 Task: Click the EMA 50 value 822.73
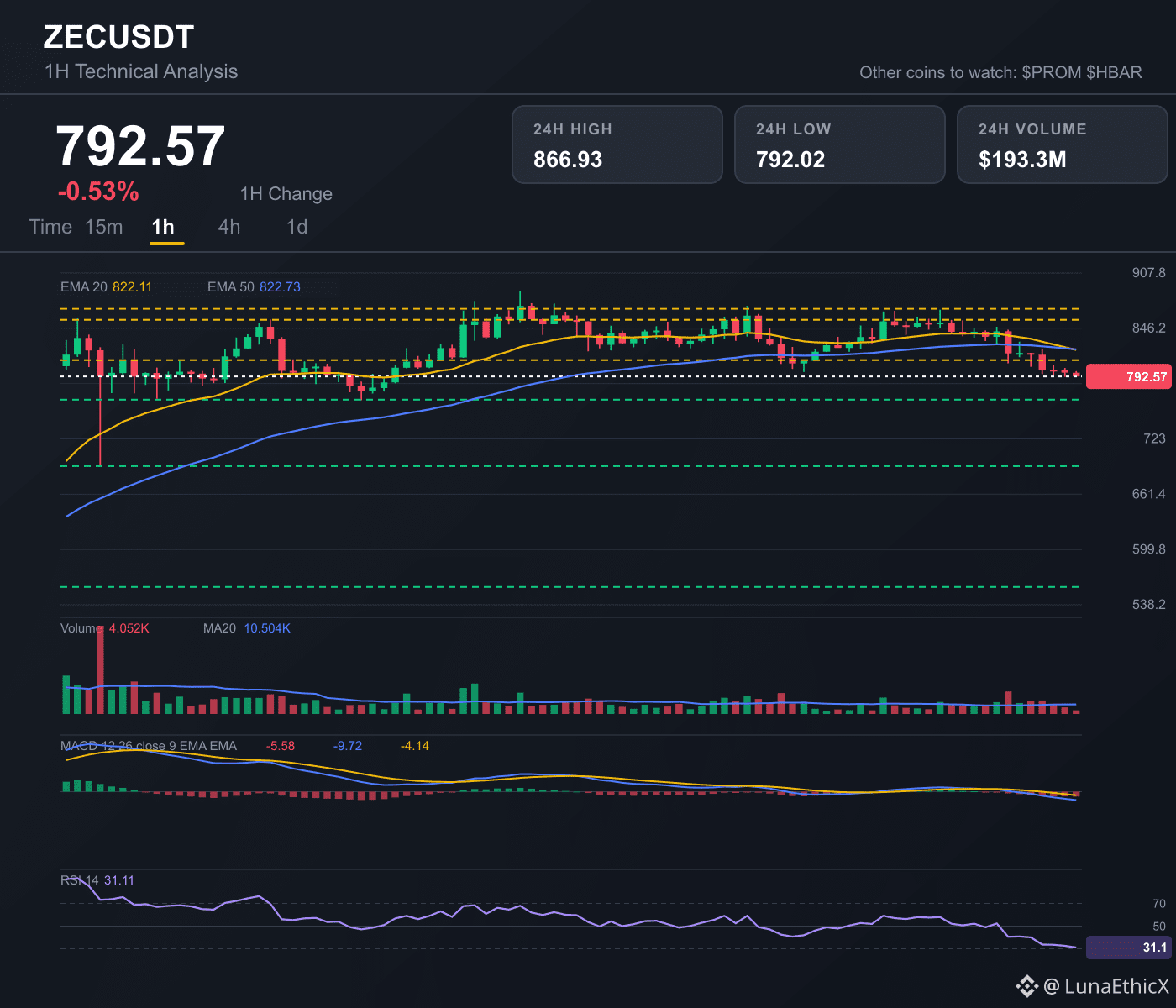click(x=280, y=286)
